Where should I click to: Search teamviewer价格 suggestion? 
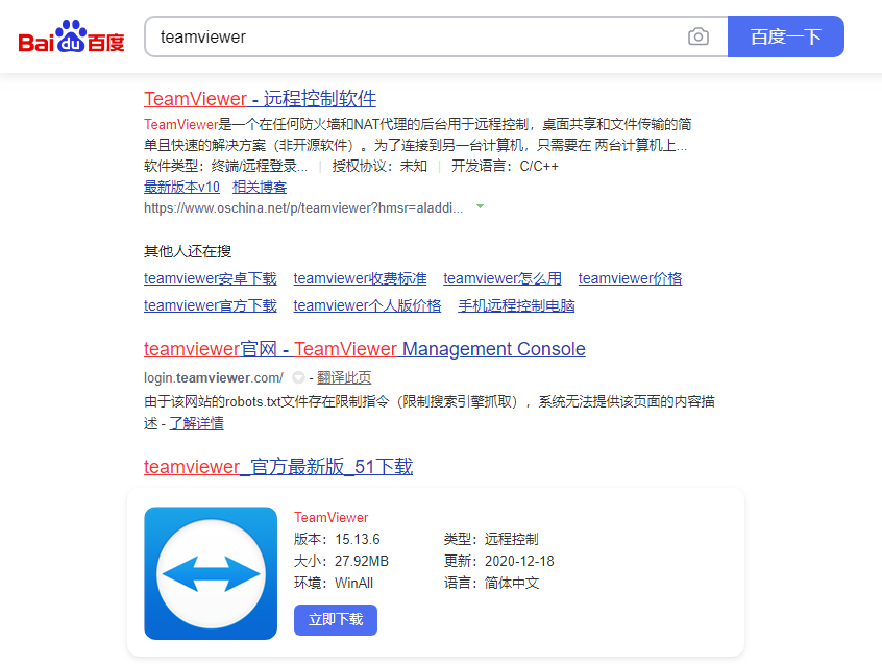[631, 278]
